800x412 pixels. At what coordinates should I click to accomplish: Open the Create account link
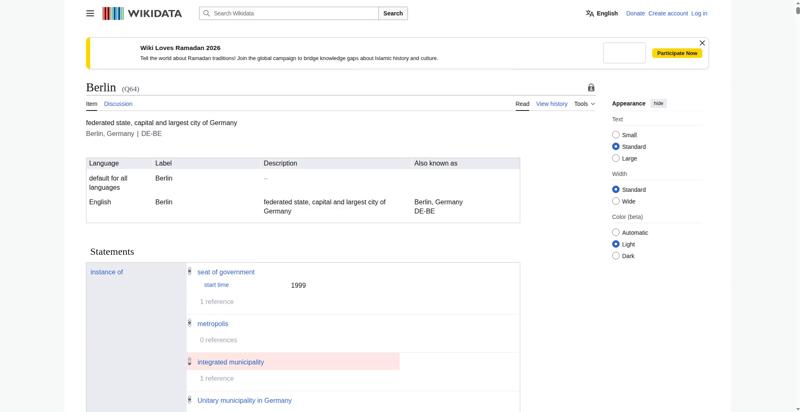tap(667, 14)
